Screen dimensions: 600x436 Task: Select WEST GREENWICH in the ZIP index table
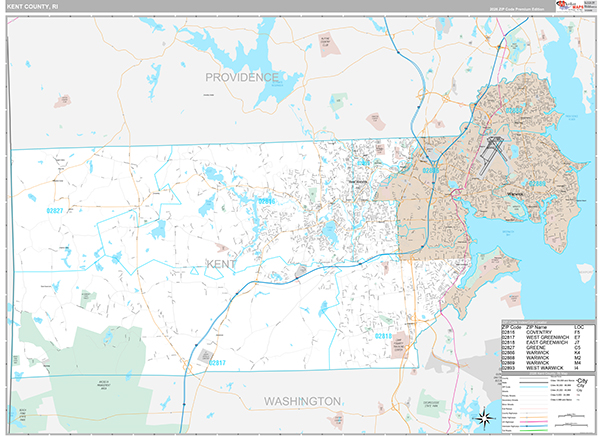coord(548,337)
